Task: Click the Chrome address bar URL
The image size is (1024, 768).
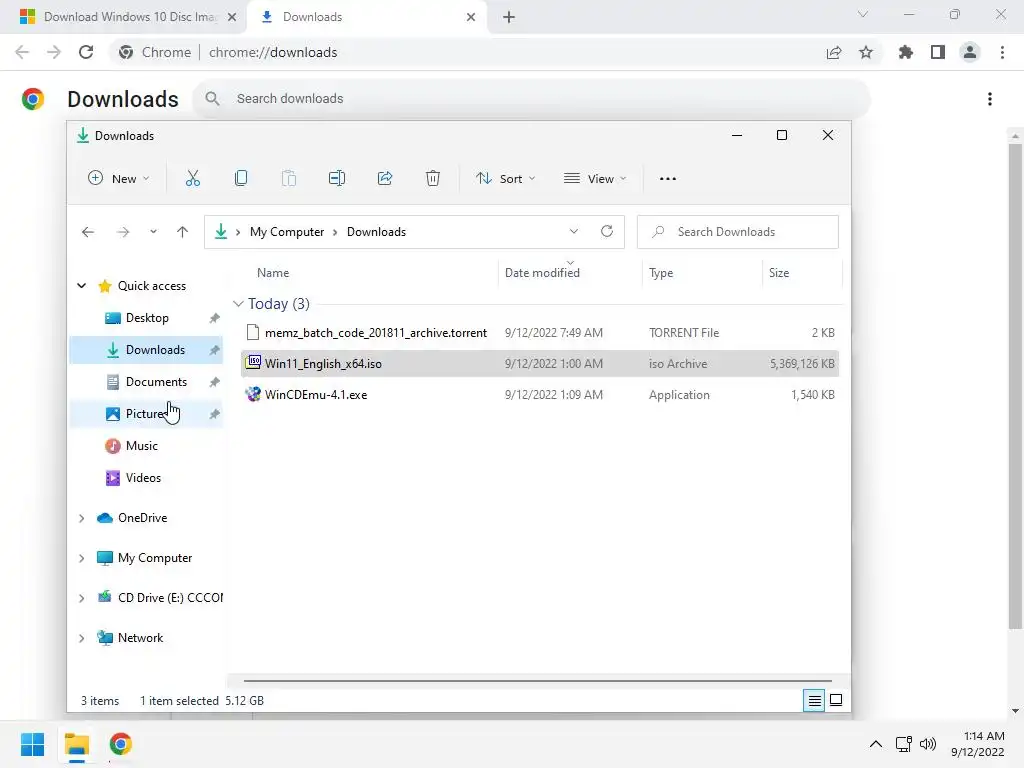Action: click(273, 52)
